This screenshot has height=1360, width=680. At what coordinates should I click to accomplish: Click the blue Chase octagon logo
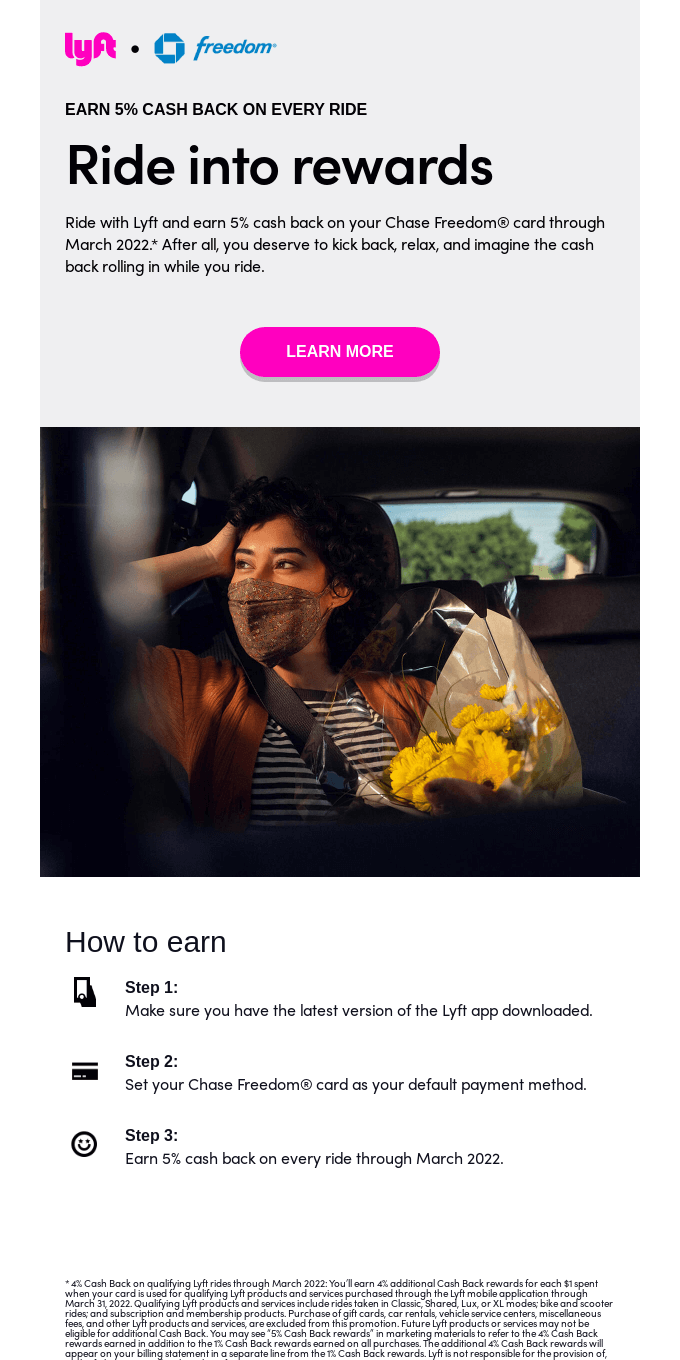click(169, 48)
